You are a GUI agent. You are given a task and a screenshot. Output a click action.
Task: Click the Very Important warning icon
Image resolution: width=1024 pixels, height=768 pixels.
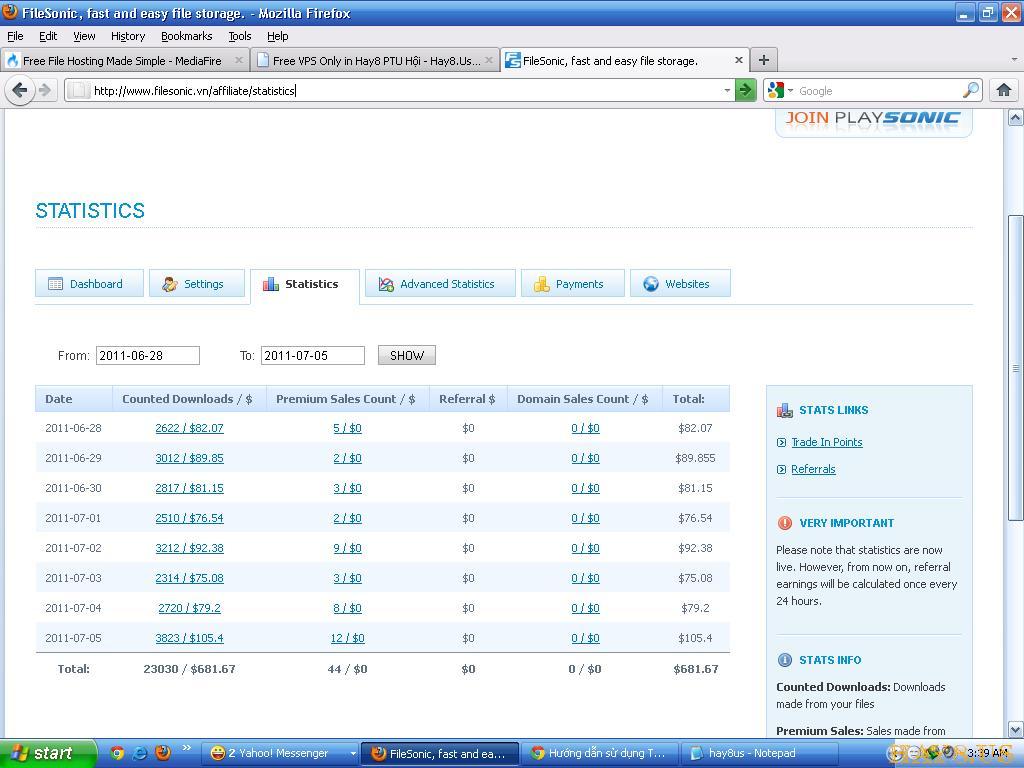tap(784, 522)
